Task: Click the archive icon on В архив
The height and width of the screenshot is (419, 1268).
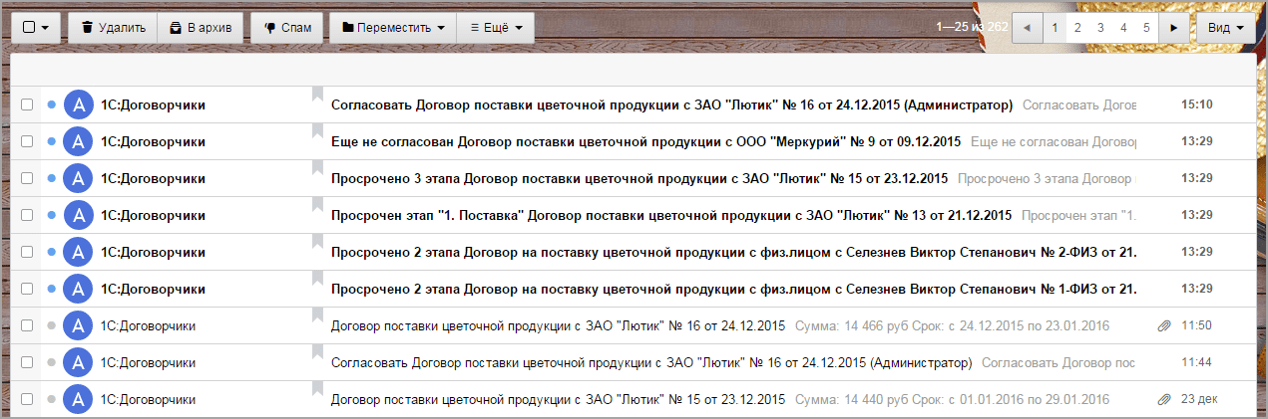Action: [x=176, y=28]
